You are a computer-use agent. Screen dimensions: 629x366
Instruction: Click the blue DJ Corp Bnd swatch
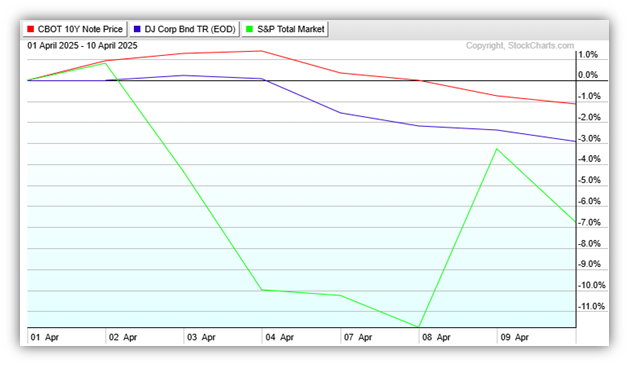[137, 29]
